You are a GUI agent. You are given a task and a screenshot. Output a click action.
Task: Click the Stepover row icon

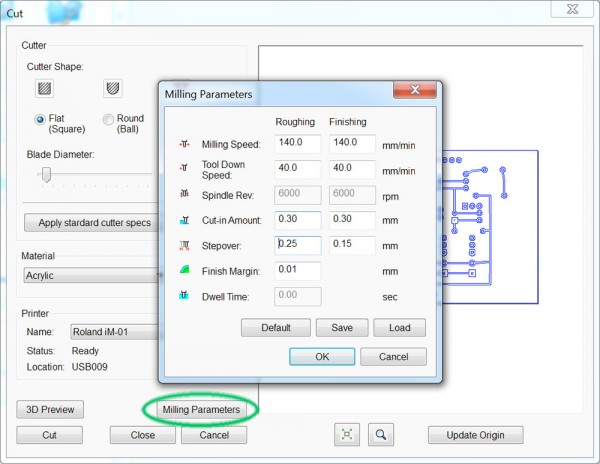(x=184, y=245)
